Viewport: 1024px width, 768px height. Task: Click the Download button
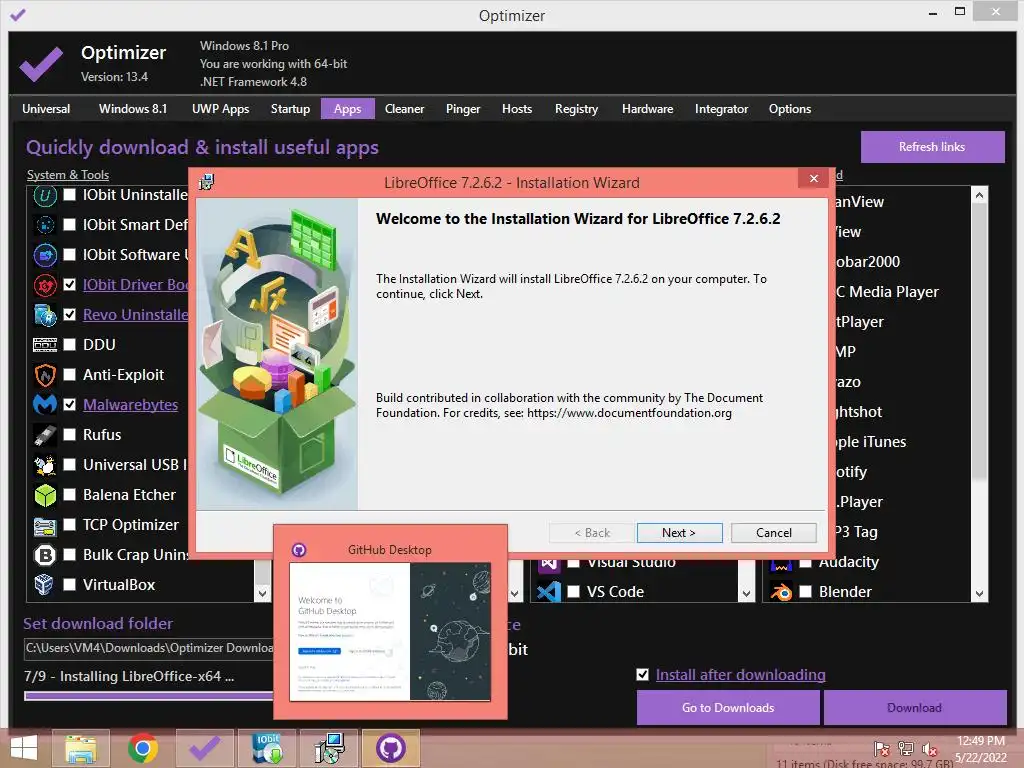pos(914,708)
